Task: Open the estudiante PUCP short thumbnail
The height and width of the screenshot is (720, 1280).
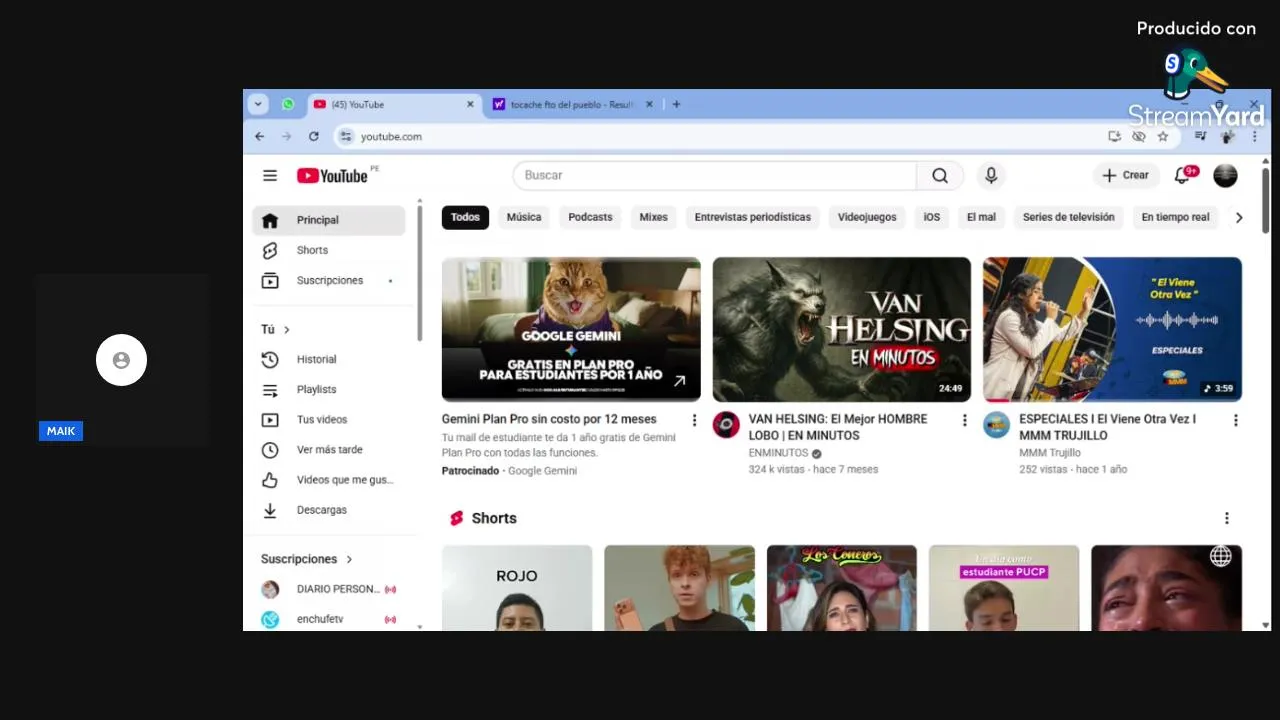Action: pos(1004,588)
